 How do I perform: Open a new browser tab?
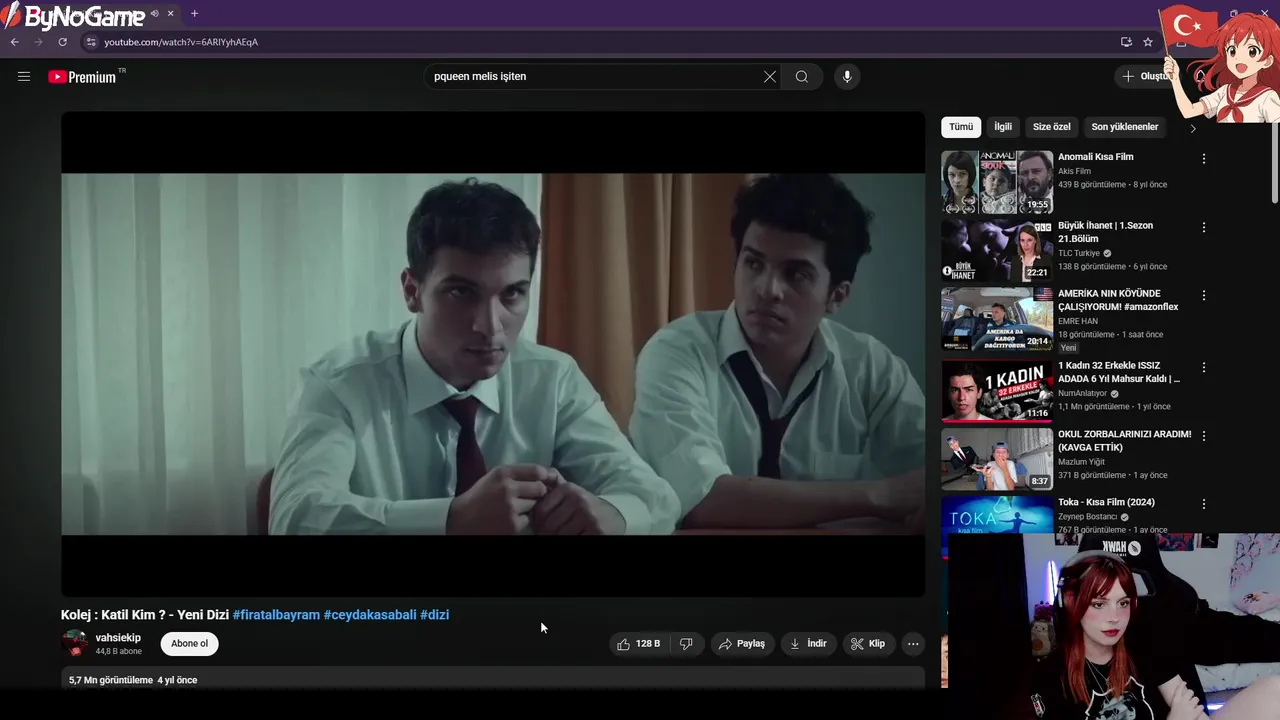(x=194, y=14)
